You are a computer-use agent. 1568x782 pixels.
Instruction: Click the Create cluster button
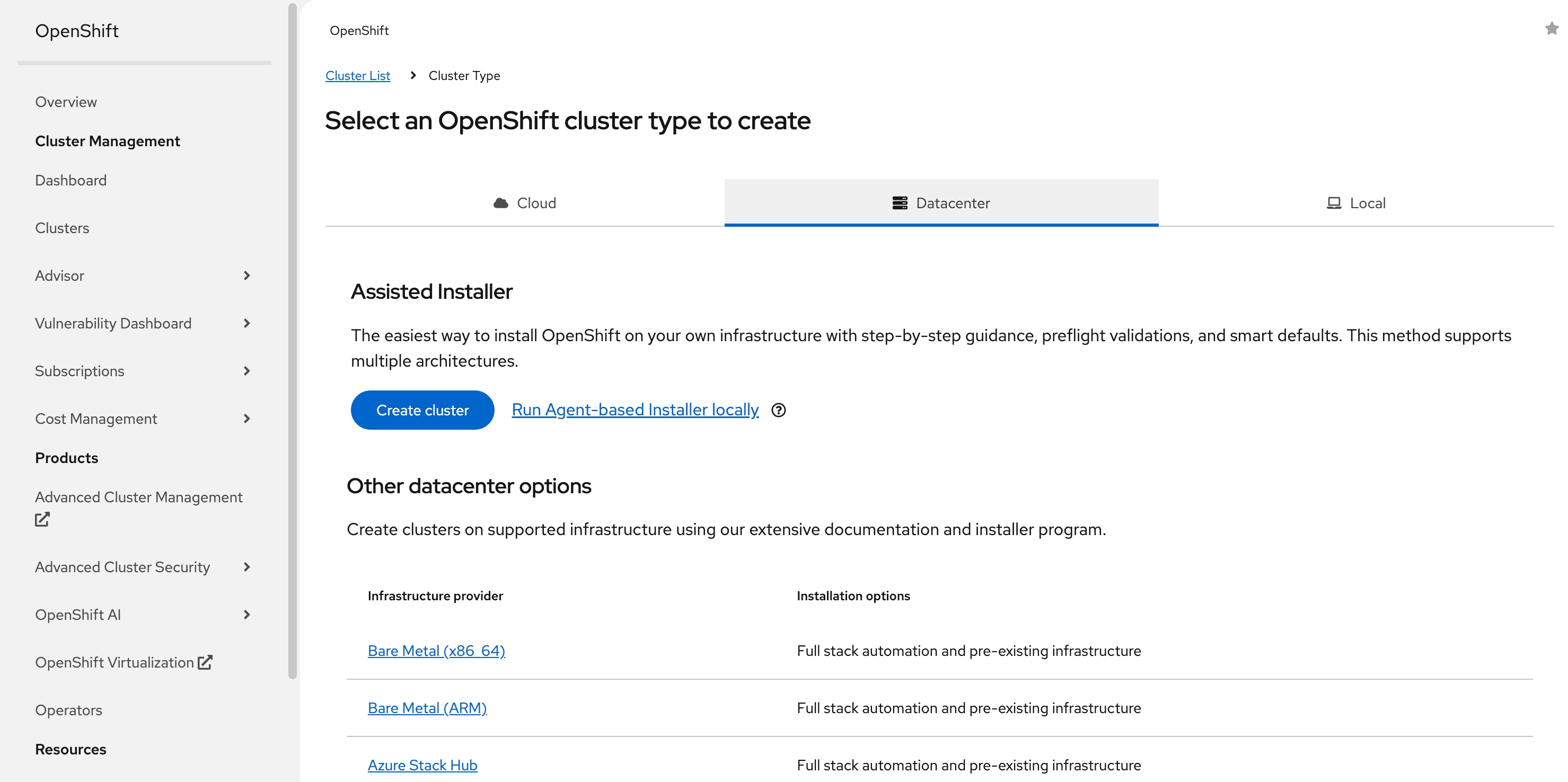tap(422, 410)
